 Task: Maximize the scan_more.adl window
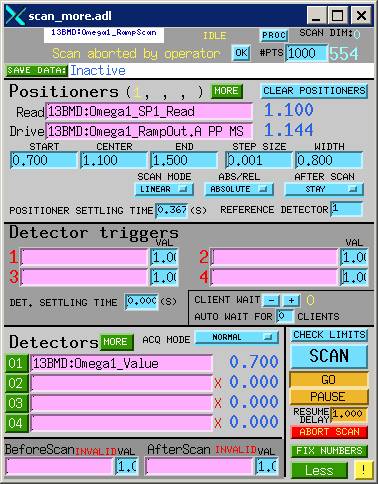pyautogui.click(x=337, y=15)
